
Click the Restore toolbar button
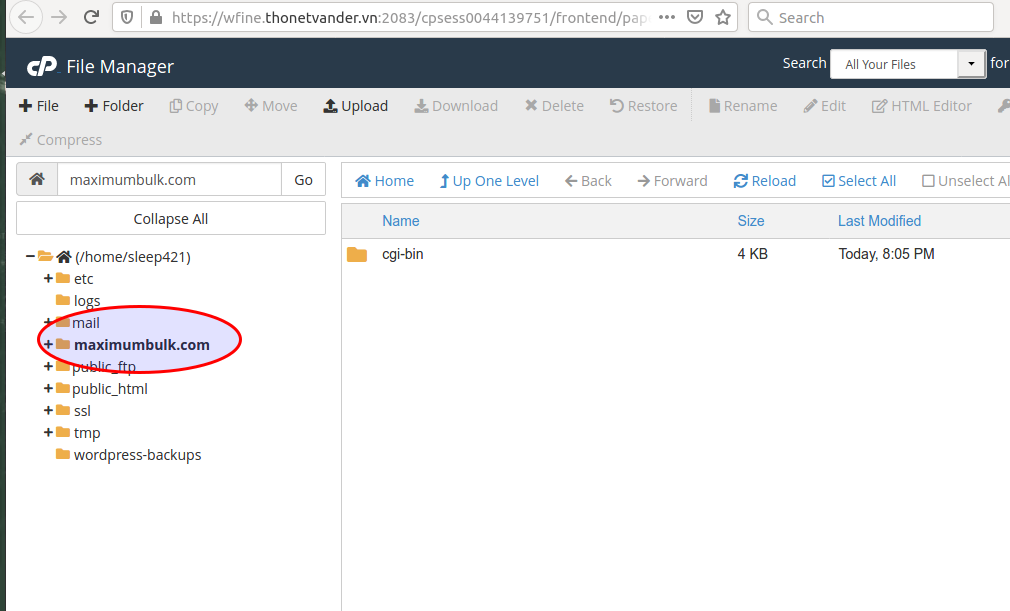point(643,106)
